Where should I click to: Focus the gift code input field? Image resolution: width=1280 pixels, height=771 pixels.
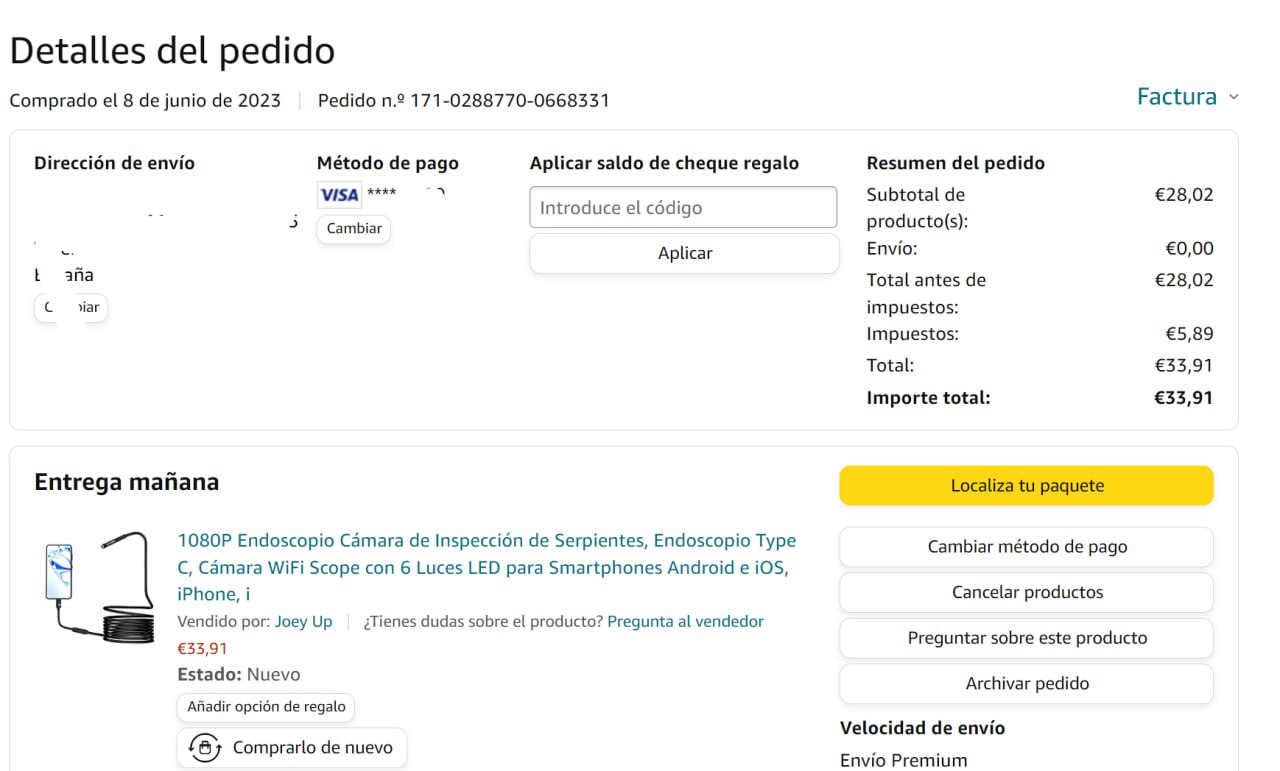(x=683, y=208)
